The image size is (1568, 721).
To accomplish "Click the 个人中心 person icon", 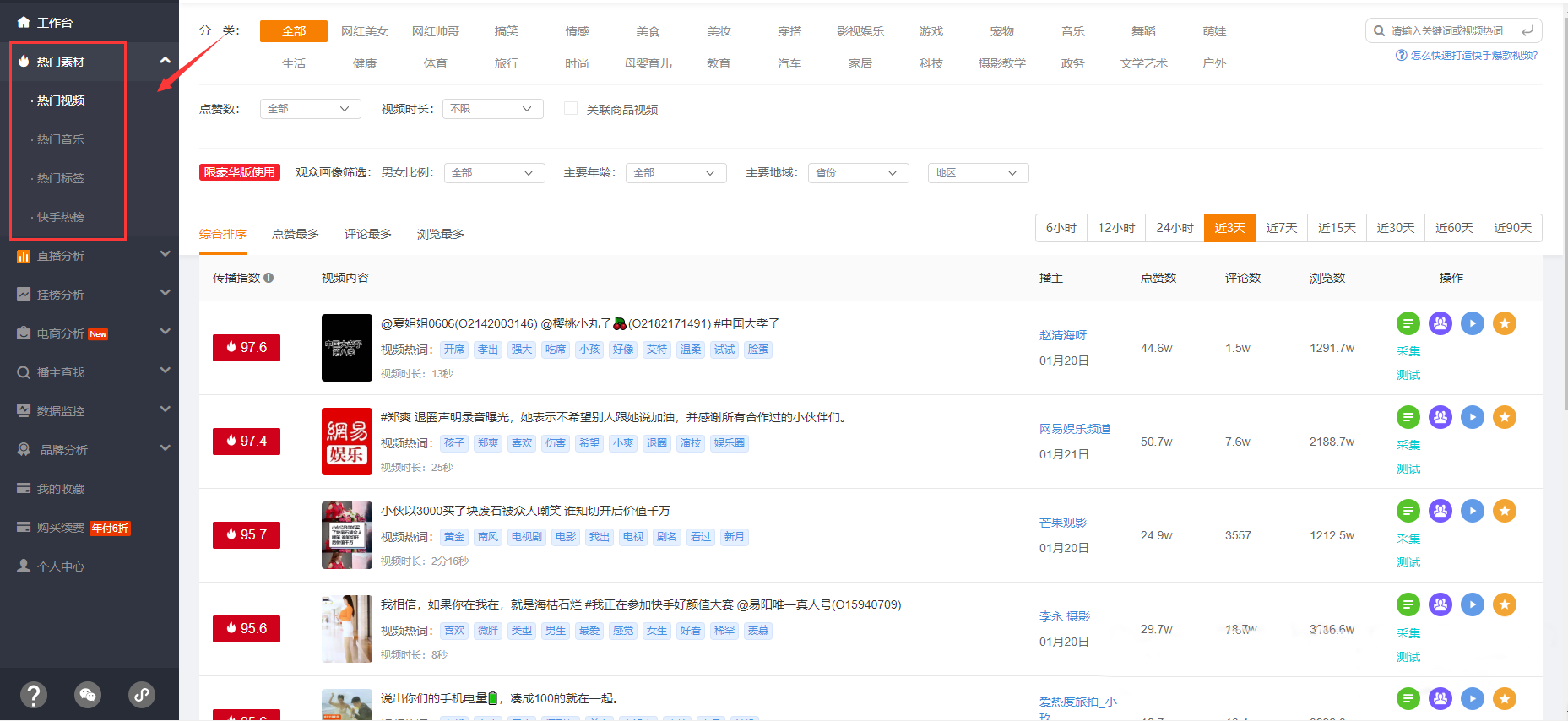I will pos(24,566).
